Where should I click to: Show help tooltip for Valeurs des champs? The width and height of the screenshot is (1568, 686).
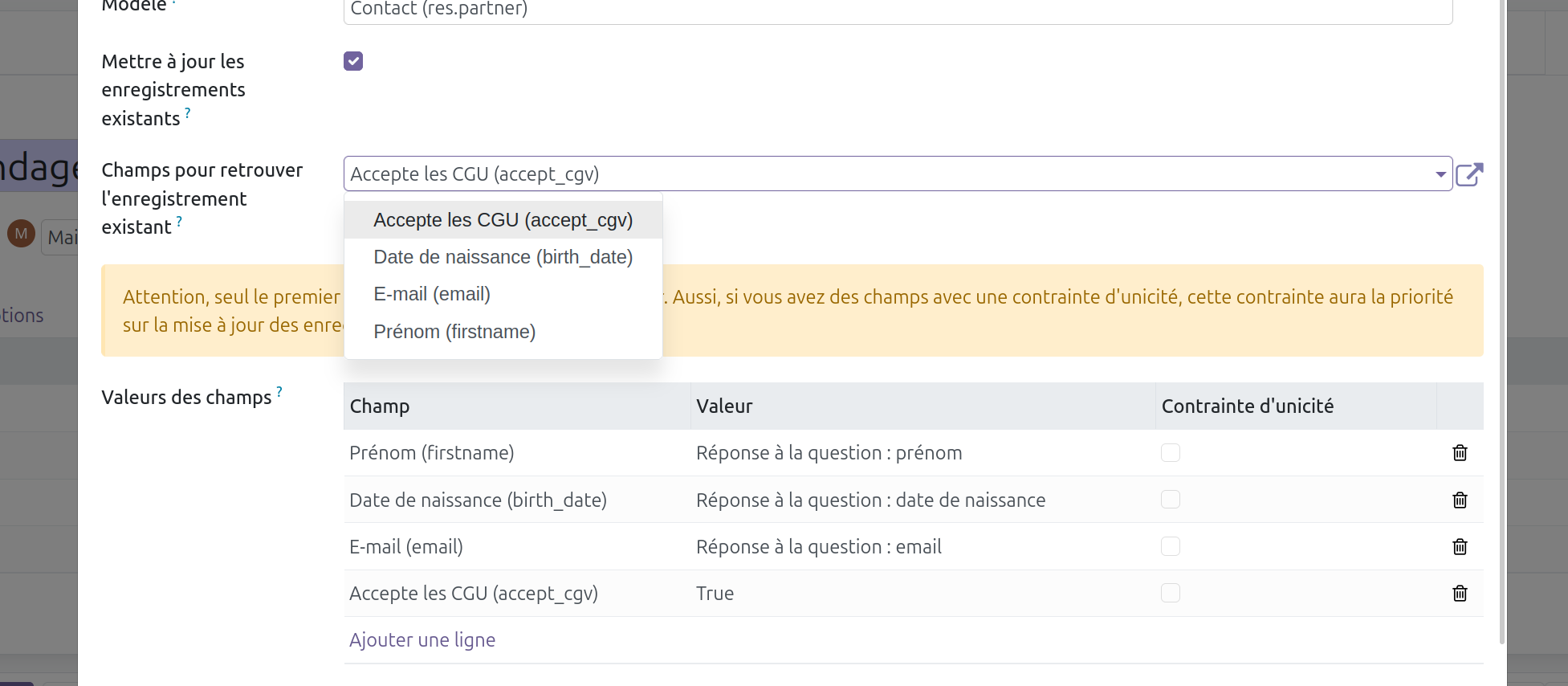pos(279,391)
